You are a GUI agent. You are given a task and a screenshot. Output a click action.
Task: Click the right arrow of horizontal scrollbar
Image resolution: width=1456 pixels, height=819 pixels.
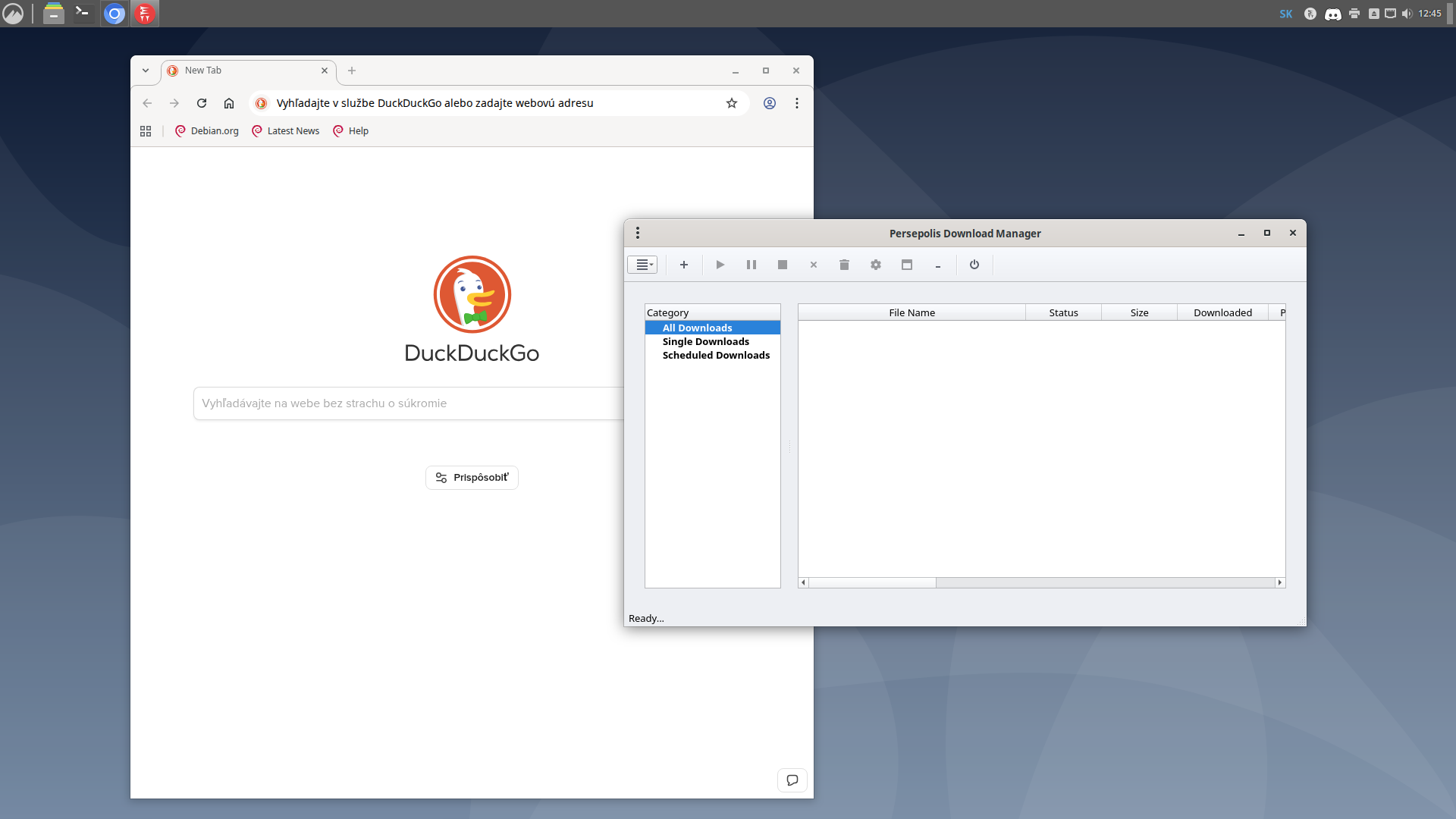pyautogui.click(x=1280, y=582)
